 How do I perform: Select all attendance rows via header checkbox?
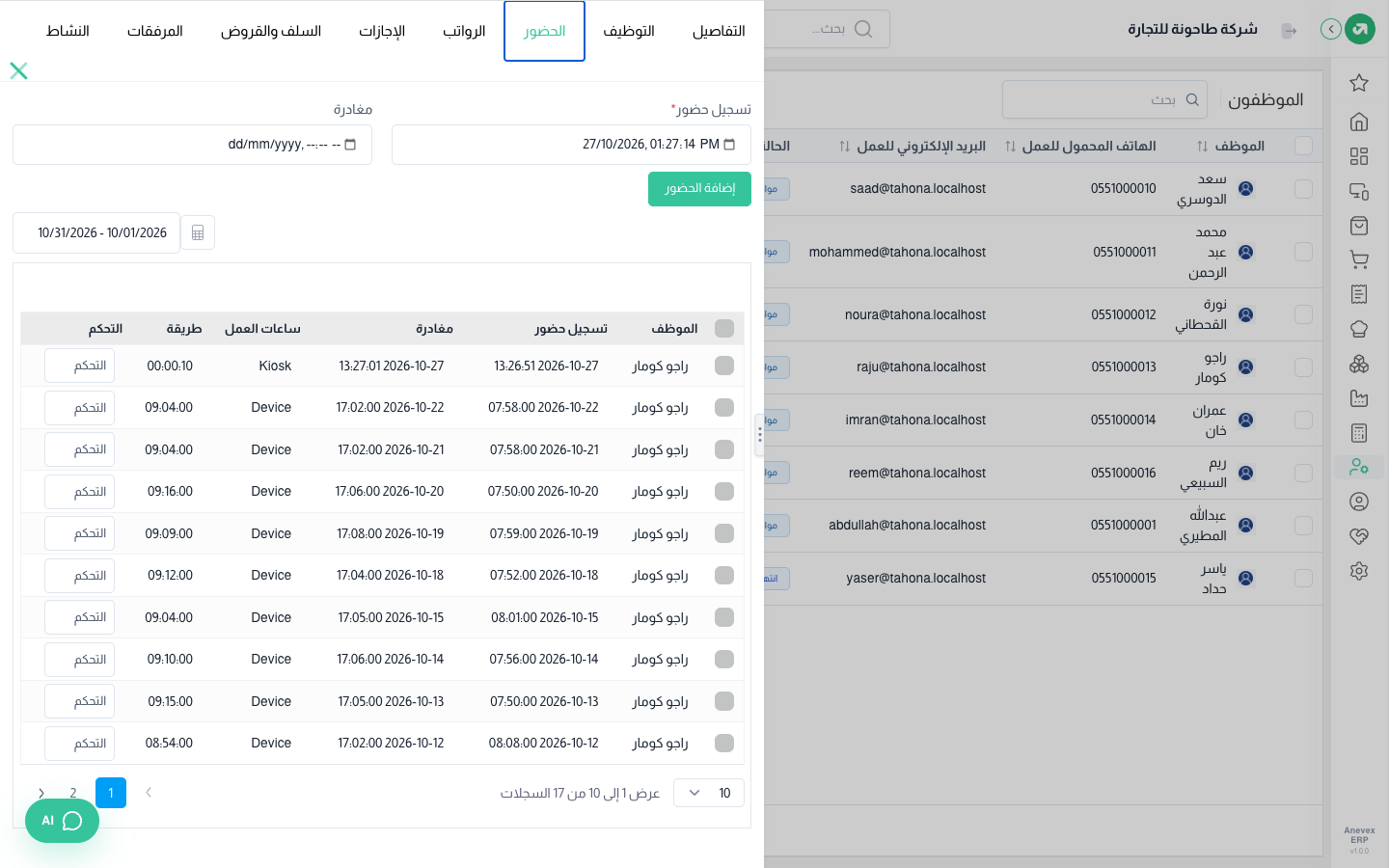724,328
